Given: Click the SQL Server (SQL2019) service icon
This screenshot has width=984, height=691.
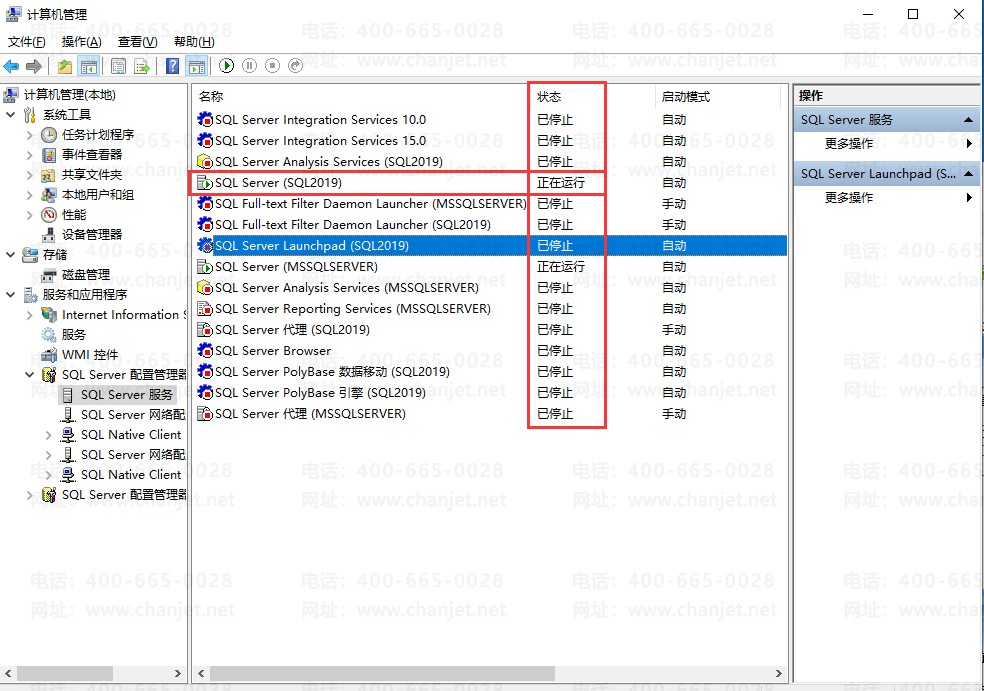Looking at the screenshot, I should (205, 183).
